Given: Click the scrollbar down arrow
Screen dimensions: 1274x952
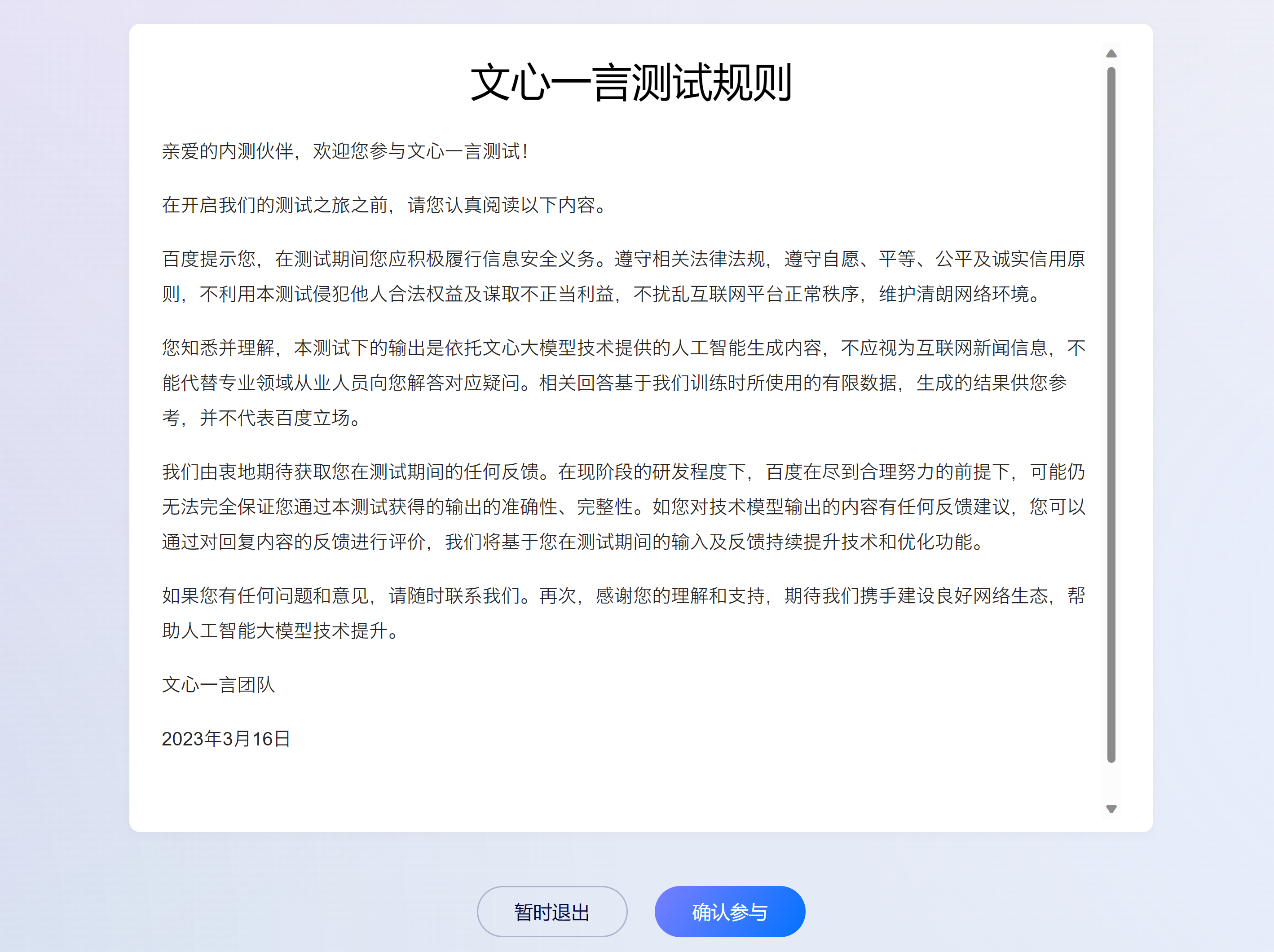Looking at the screenshot, I should coord(1111,809).
